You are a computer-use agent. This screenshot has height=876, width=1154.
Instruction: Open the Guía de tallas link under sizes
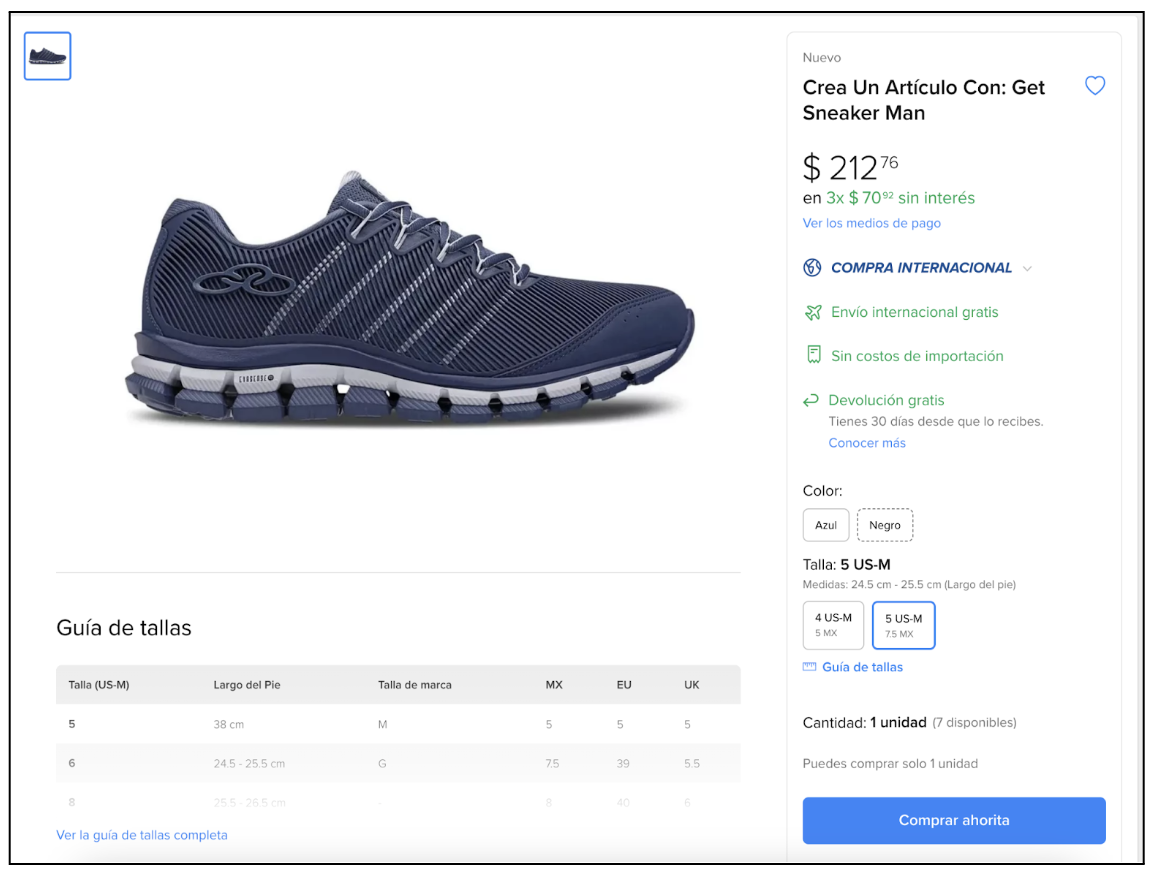click(862, 667)
